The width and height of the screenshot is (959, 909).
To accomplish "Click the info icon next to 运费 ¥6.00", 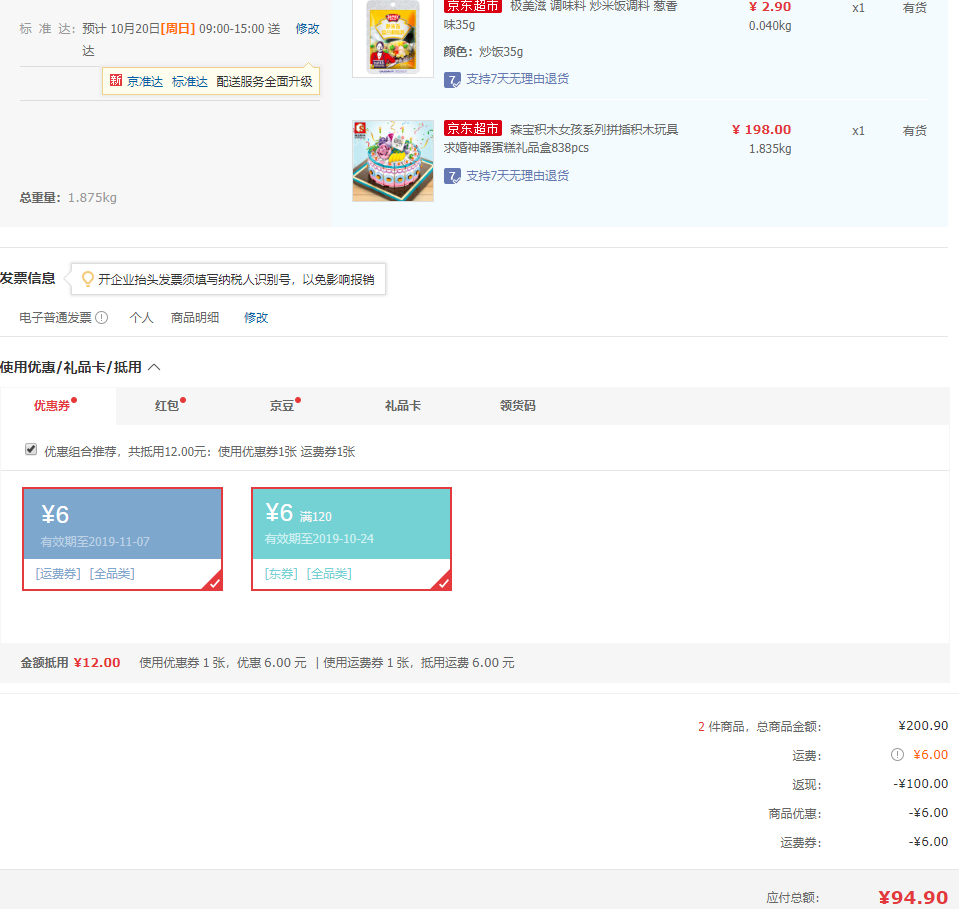I will (x=897, y=755).
